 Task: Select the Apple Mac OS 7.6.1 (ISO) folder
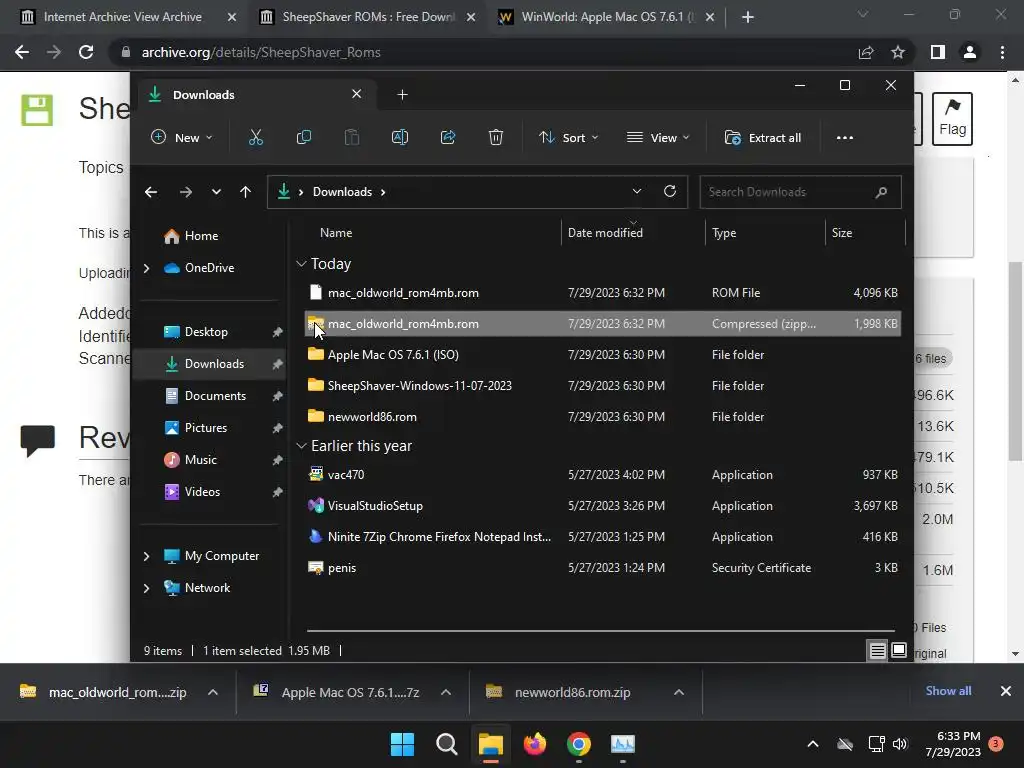[602, 355]
